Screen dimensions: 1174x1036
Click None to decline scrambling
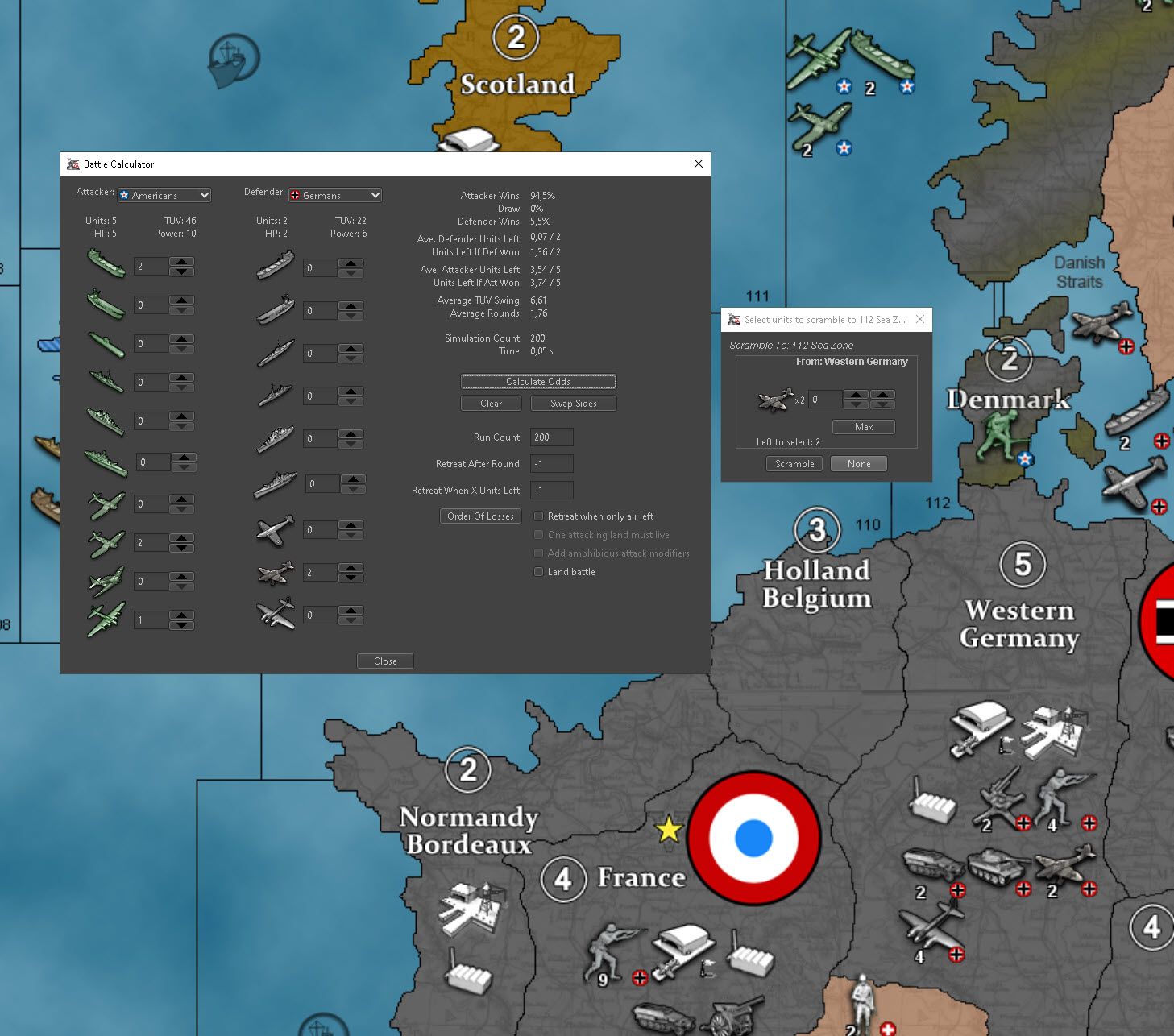(858, 464)
